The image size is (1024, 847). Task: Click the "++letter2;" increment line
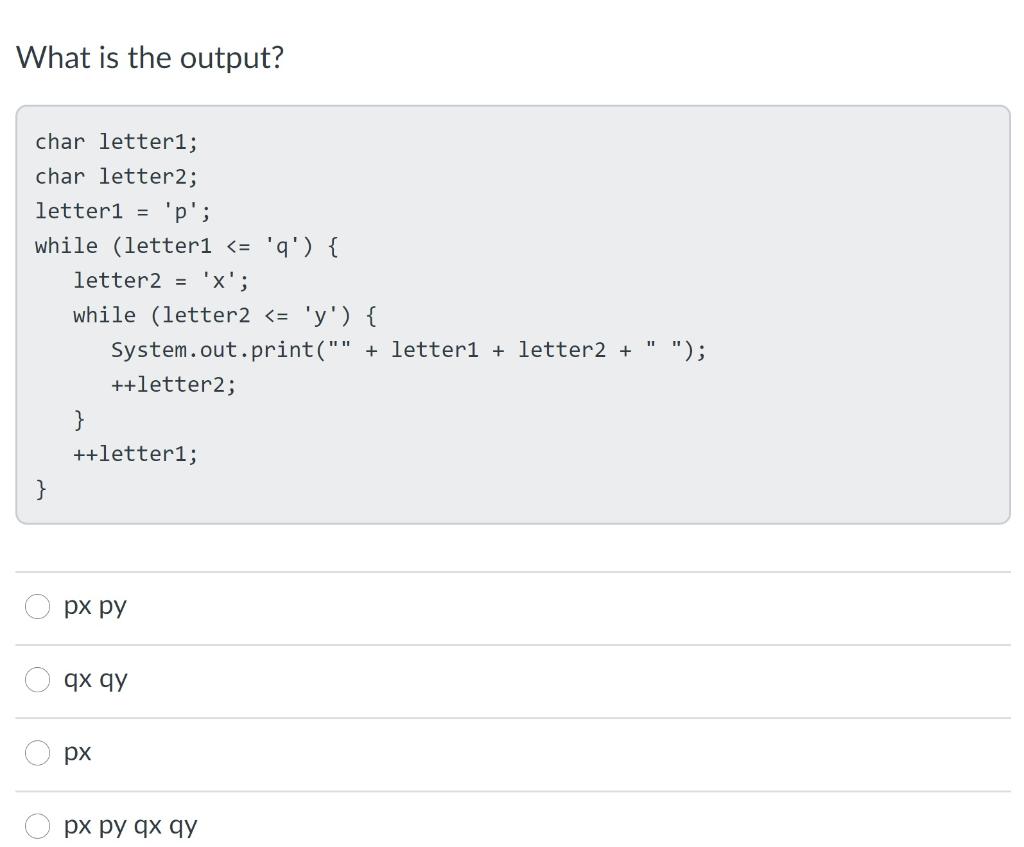(173, 383)
